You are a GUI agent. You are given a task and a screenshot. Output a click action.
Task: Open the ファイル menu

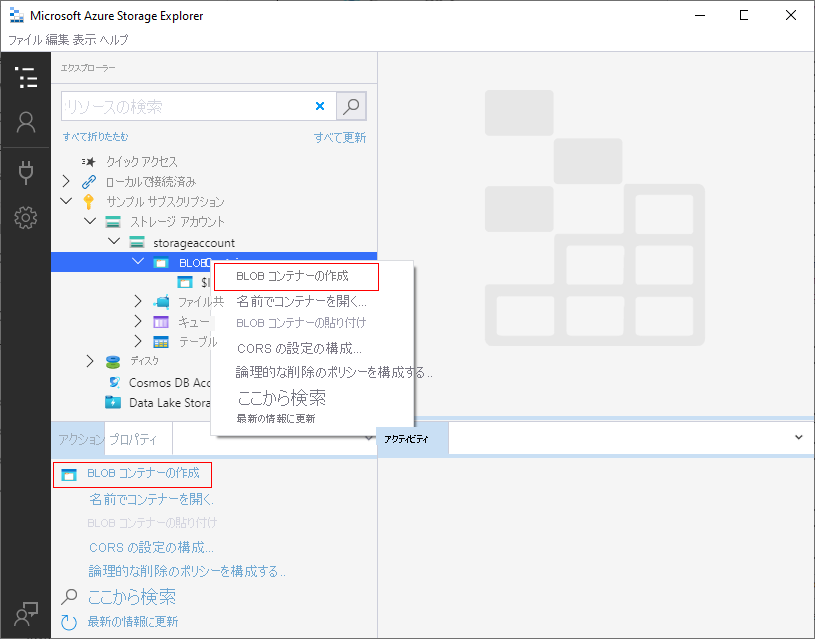pyautogui.click(x=25, y=40)
